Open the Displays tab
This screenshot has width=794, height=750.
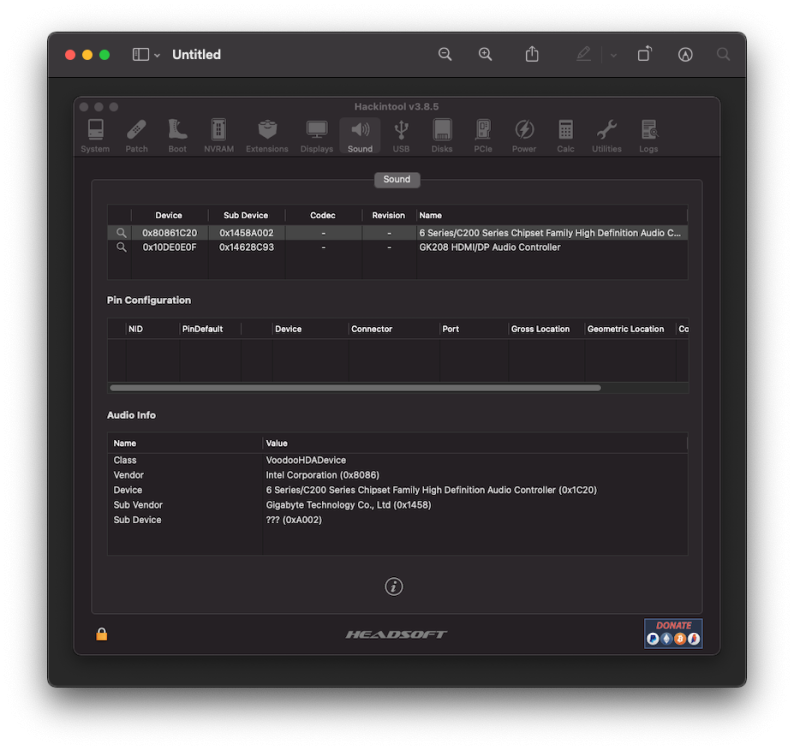click(x=316, y=135)
